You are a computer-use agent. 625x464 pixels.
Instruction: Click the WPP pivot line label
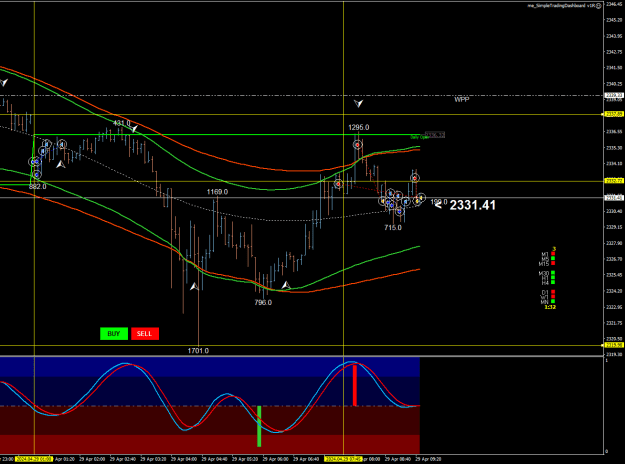pos(462,99)
